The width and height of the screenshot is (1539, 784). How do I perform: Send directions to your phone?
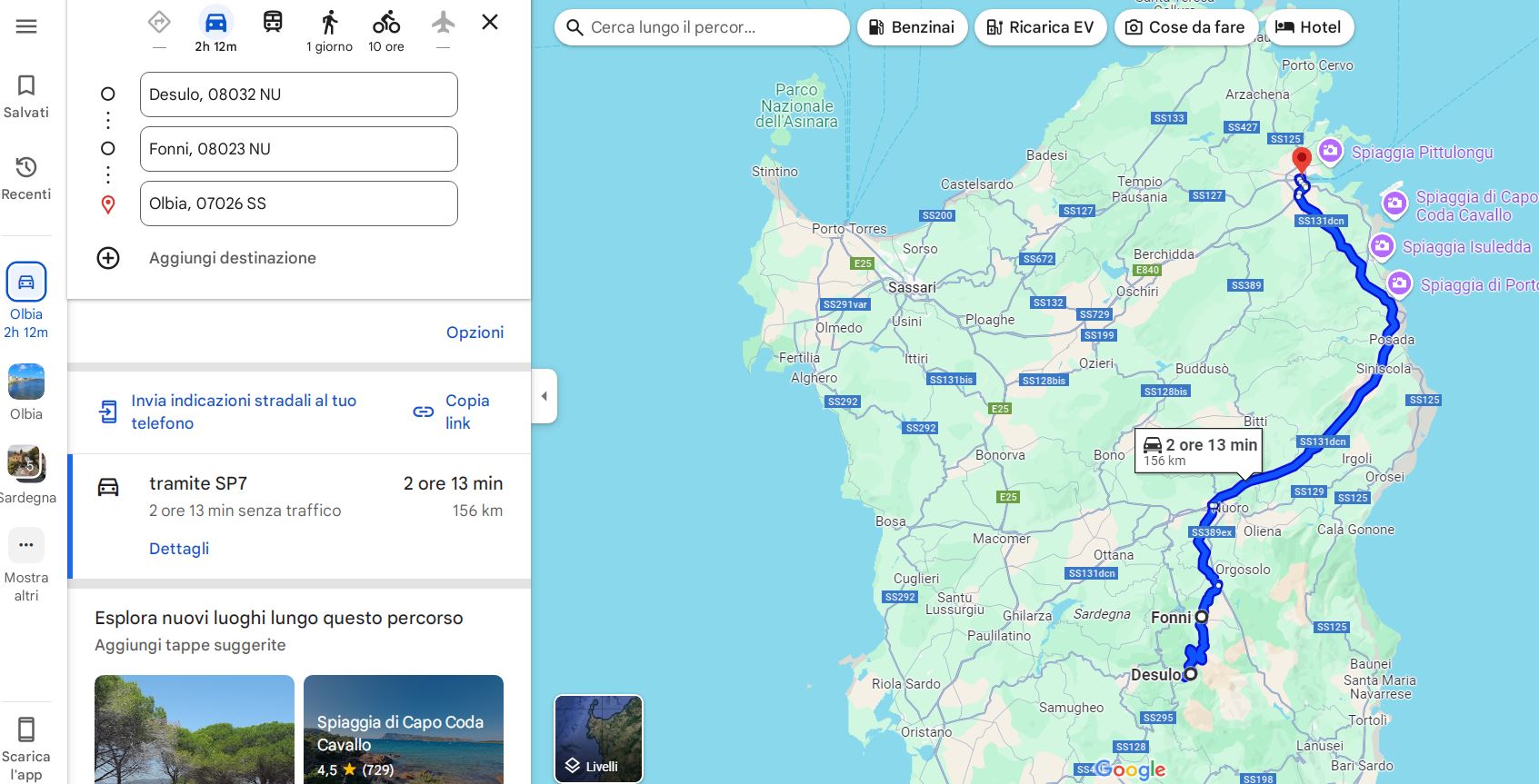pos(244,412)
